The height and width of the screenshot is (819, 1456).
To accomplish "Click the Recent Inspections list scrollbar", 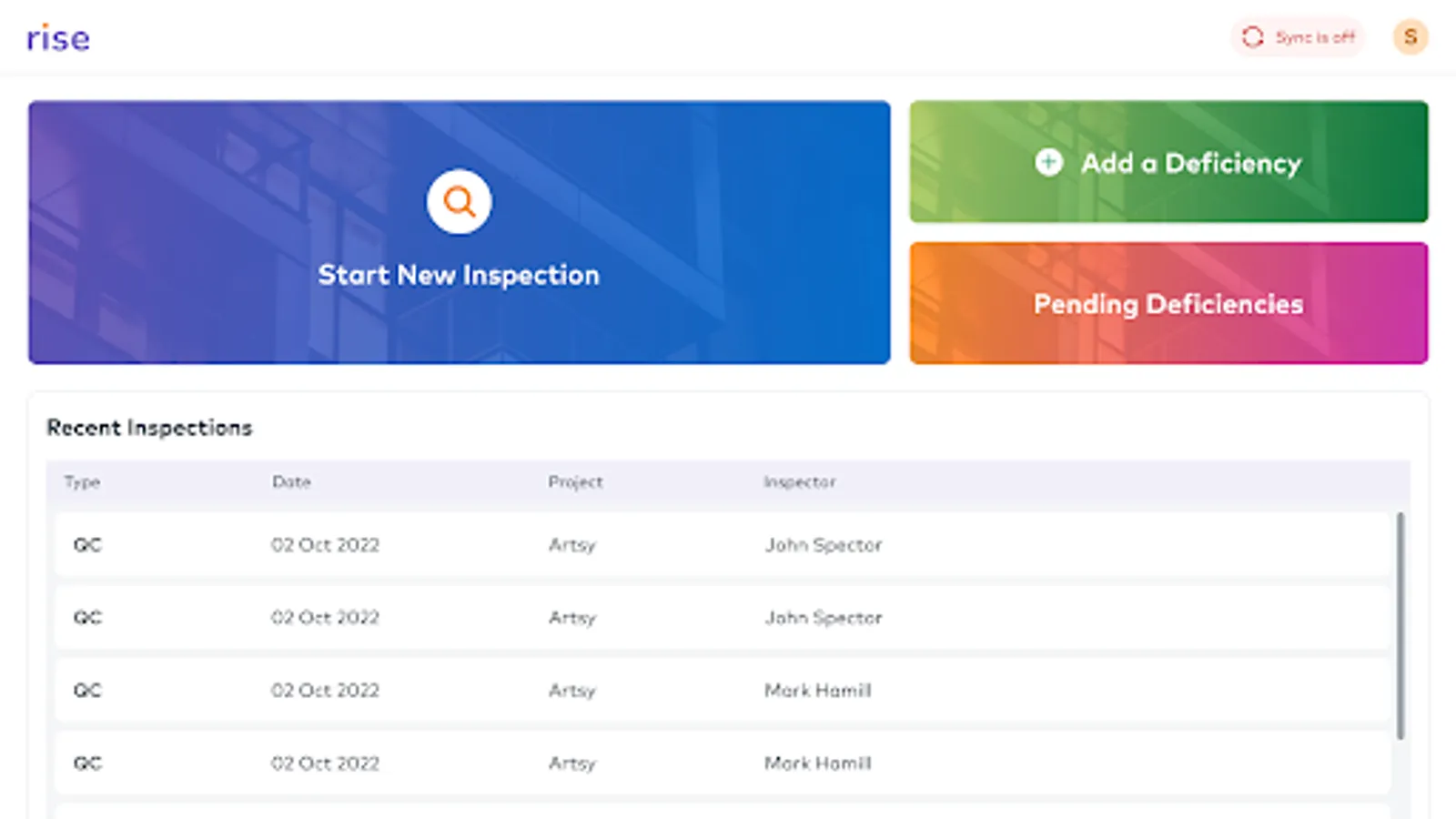I will point(1400,626).
